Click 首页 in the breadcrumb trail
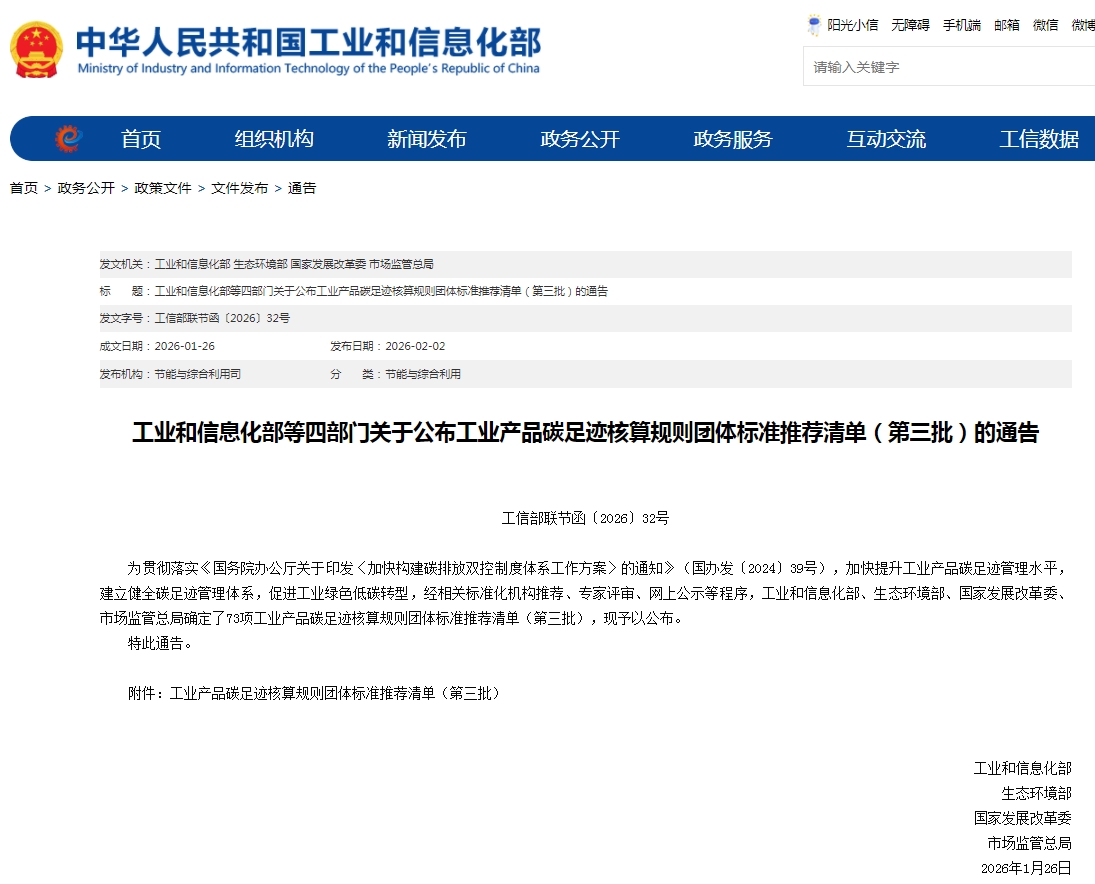 (x=24, y=188)
